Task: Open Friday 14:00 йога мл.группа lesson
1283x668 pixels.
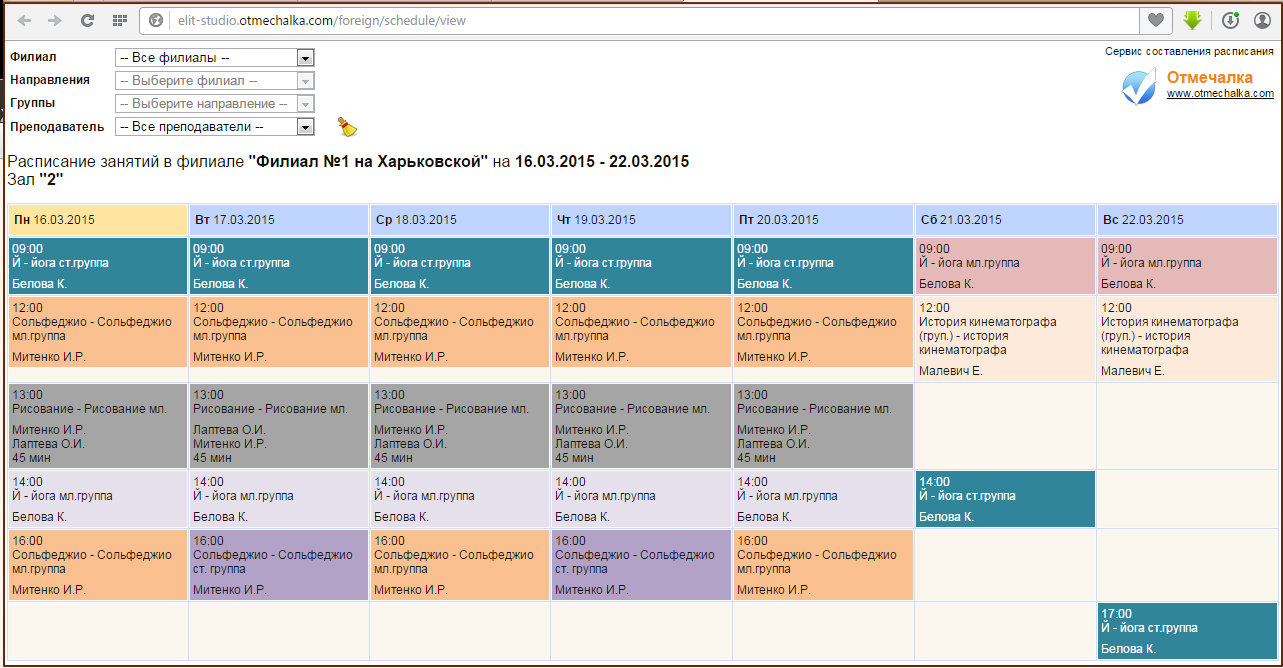Action: [823, 499]
